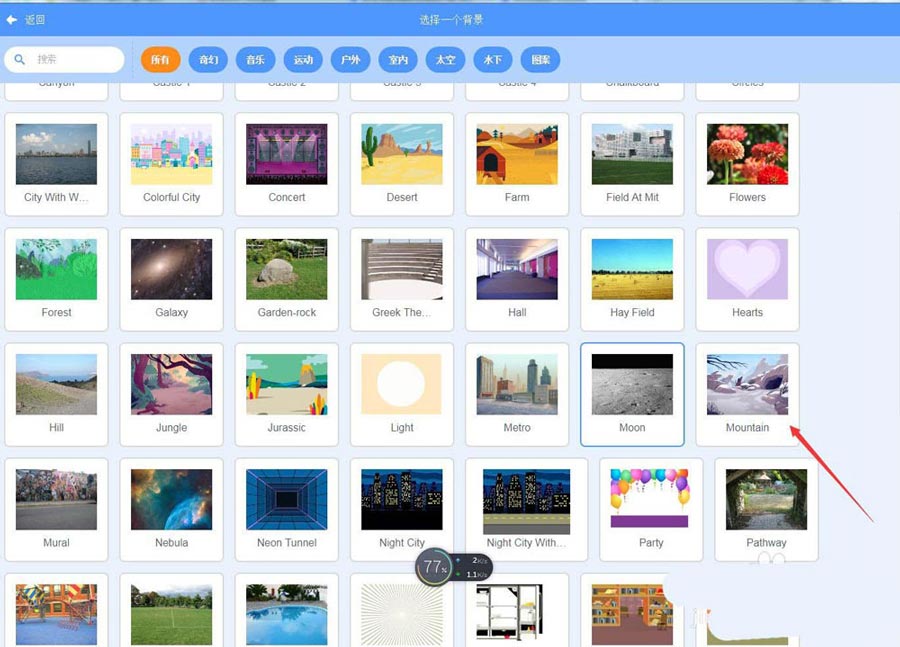The image size is (900, 647).
Task: Click the 返回 back label
Action: point(35,20)
